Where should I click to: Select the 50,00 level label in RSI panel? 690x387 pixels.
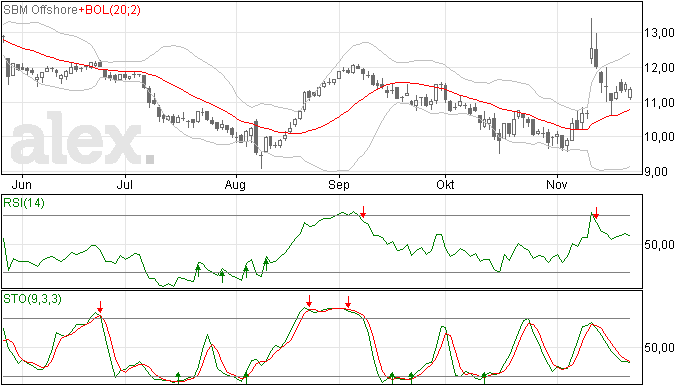pos(659,245)
